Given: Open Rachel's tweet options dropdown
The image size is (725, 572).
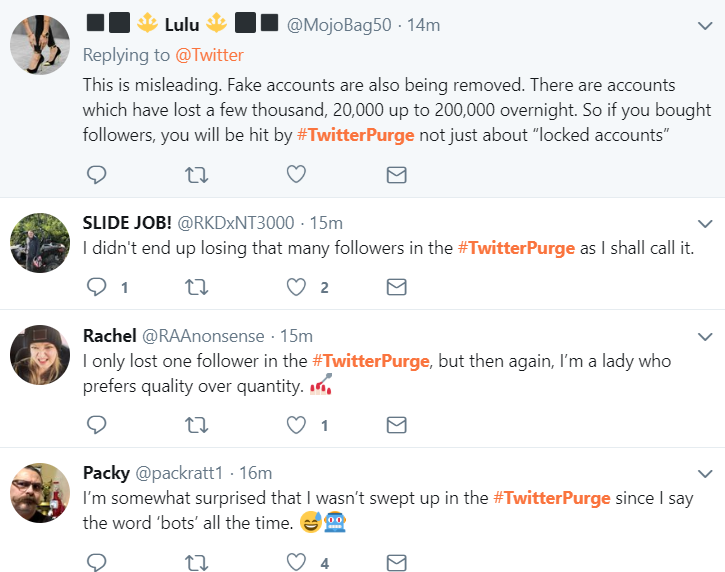Looking at the screenshot, I should click(x=704, y=336).
